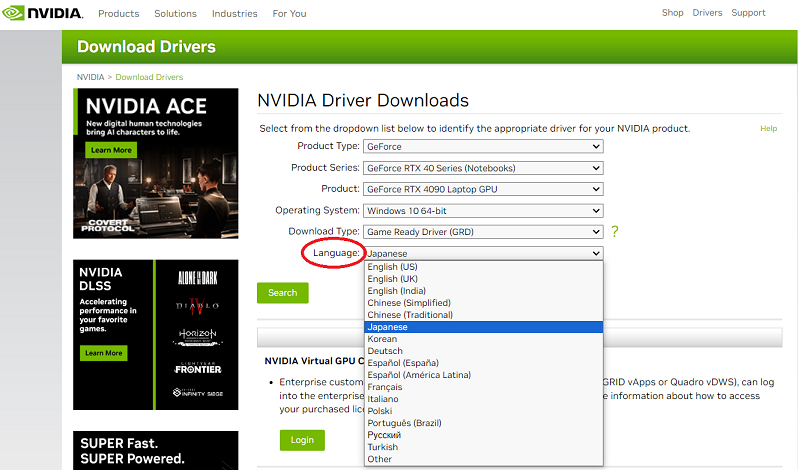Select Español (América Latina) option
Screen dimensions: 798x470
point(484,375)
